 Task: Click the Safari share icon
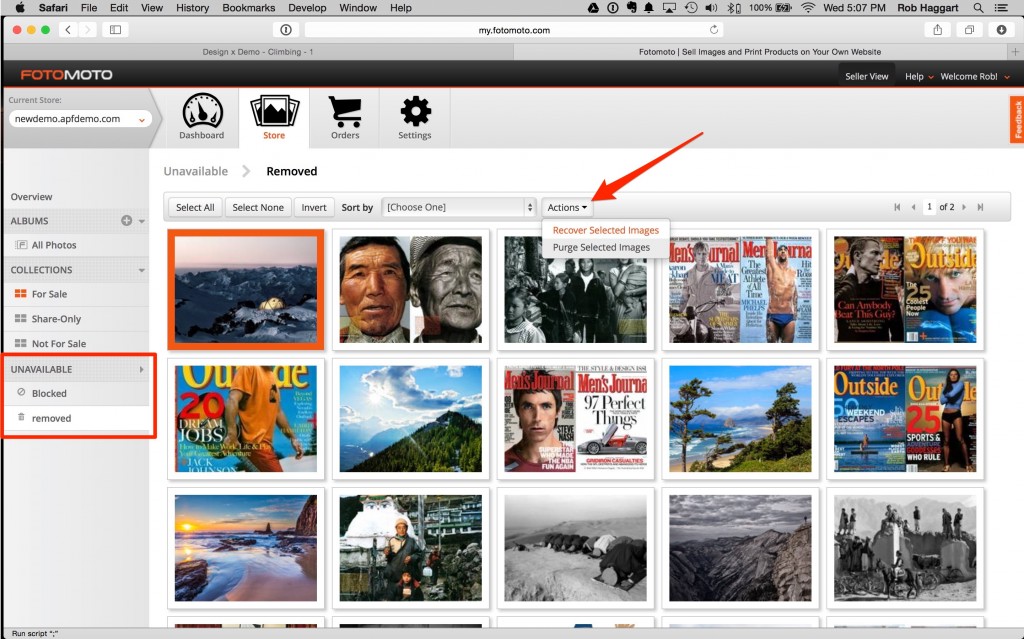click(x=938, y=29)
